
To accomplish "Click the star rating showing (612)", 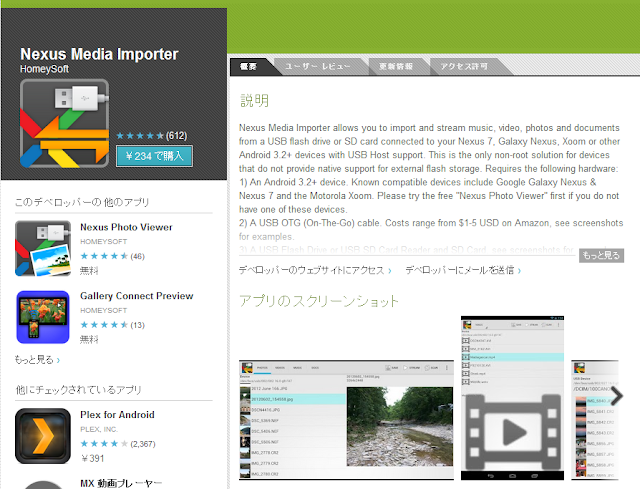I will point(151,136).
